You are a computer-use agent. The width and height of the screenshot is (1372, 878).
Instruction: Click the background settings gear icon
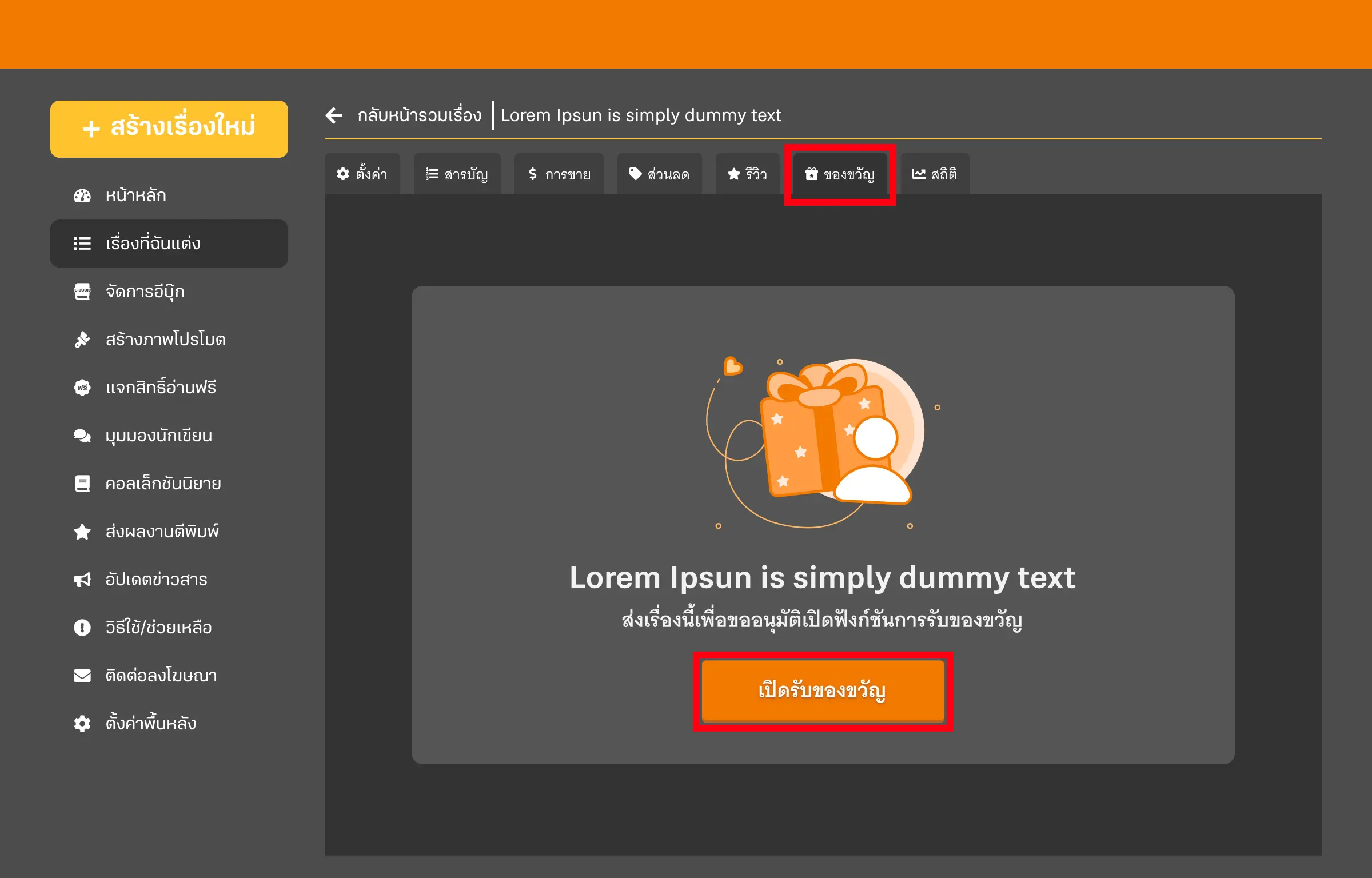point(82,724)
